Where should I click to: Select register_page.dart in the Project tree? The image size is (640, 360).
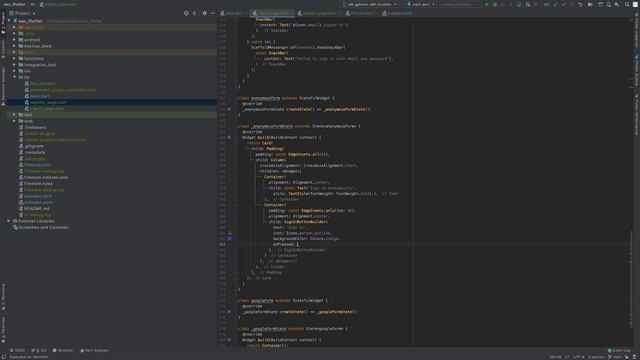click(x=48, y=102)
